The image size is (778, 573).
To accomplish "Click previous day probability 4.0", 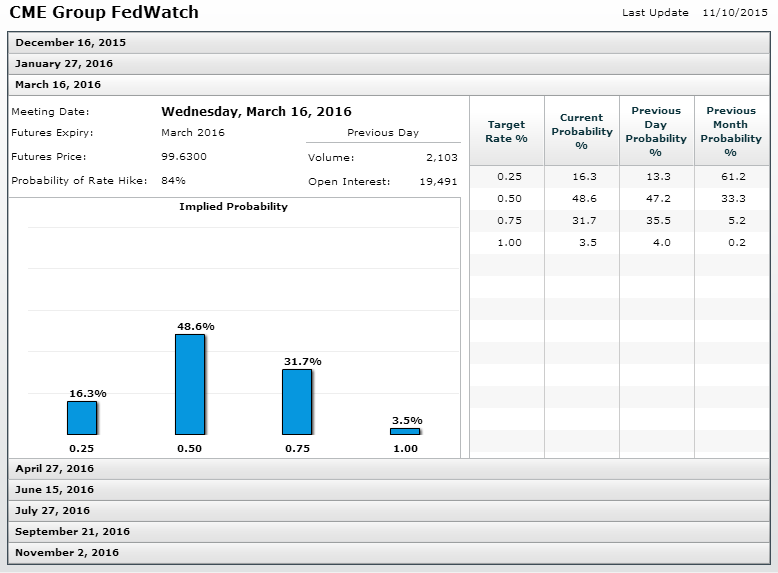I will pos(662,243).
